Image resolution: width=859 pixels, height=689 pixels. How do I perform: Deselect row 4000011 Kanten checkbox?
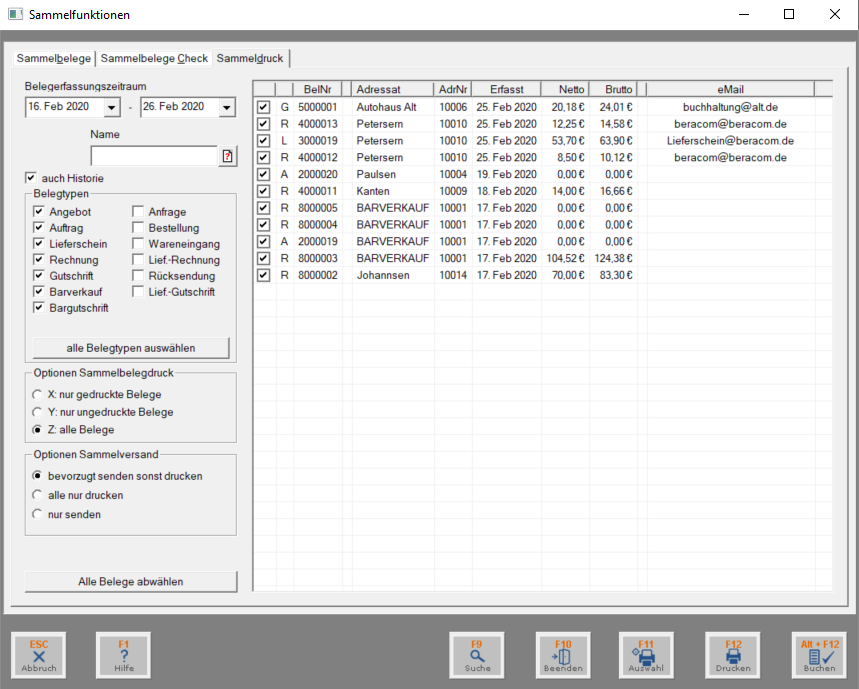[264, 191]
